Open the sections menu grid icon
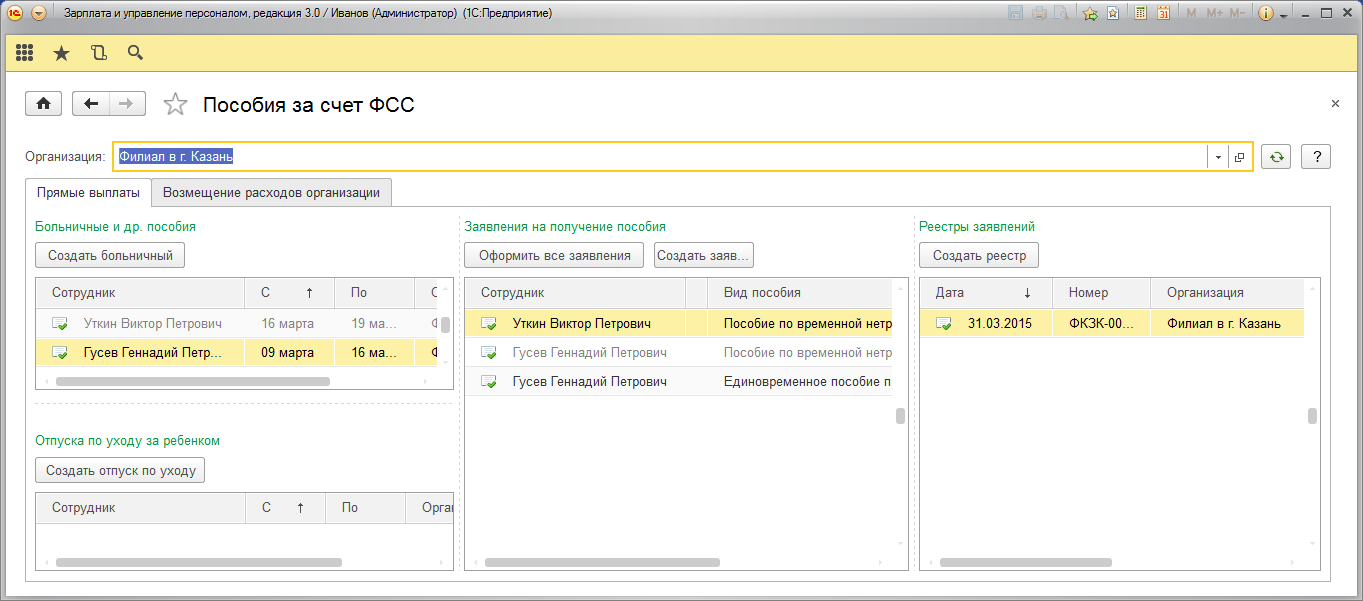1363x601 pixels. coord(25,53)
